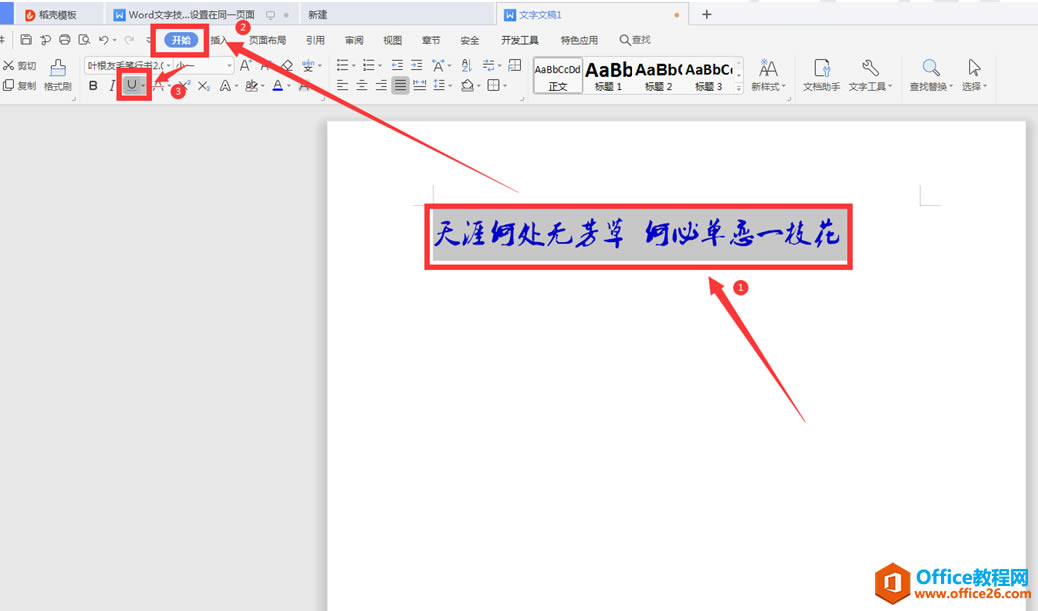Center align the paragraph
1038x611 pixels.
[x=361, y=85]
